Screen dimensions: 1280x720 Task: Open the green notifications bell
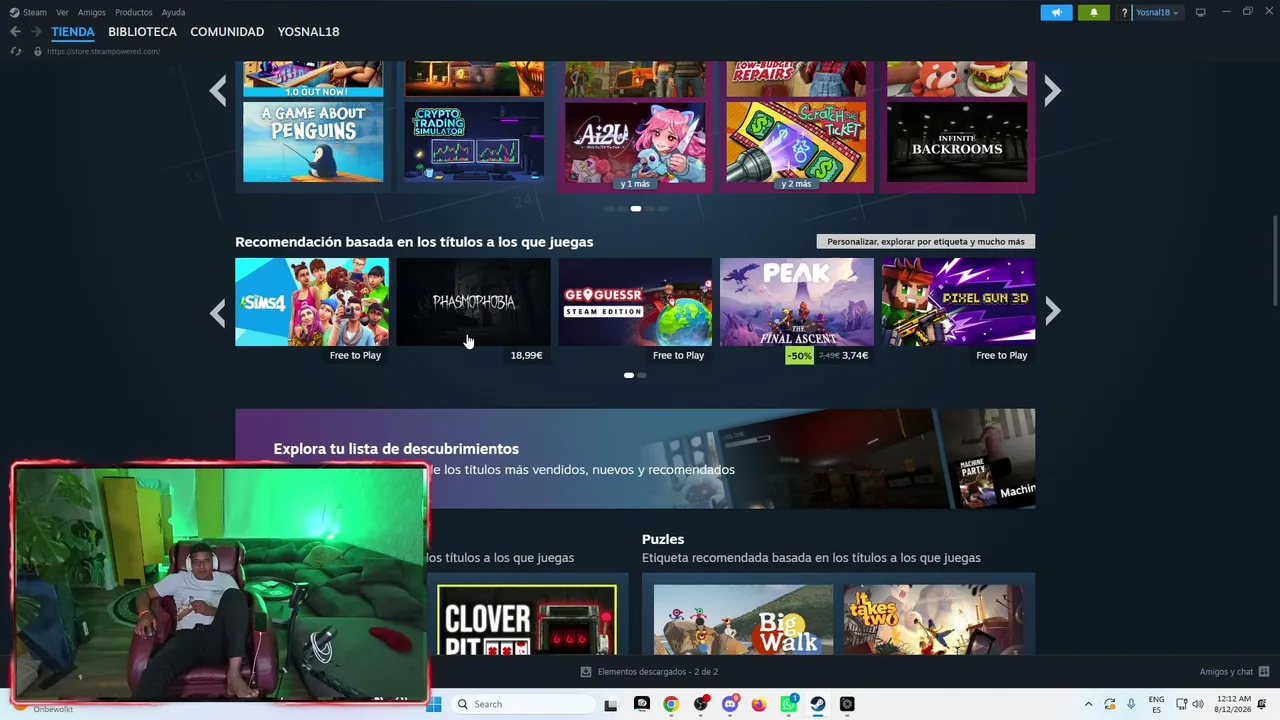1093,12
